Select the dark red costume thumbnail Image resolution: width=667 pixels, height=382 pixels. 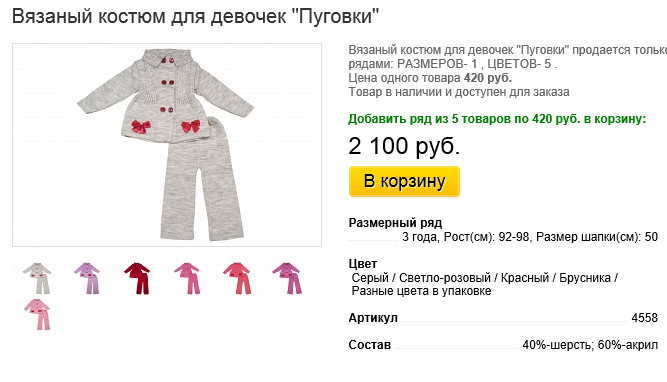pyautogui.click(x=137, y=278)
